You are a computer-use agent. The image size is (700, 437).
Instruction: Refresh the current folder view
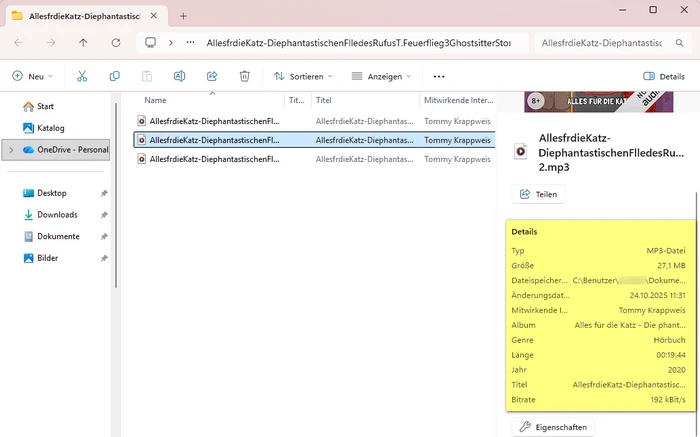point(116,43)
